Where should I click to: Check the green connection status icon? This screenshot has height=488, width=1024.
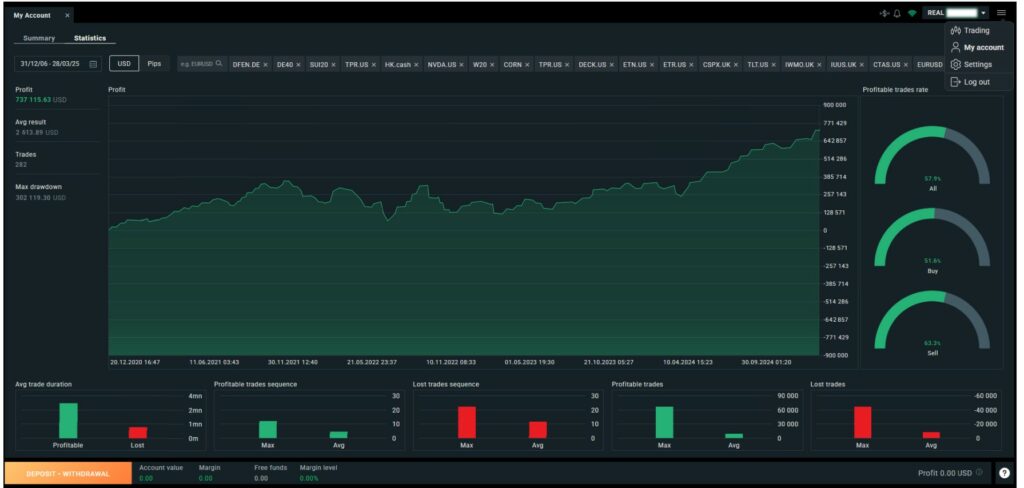pyautogui.click(x=911, y=13)
